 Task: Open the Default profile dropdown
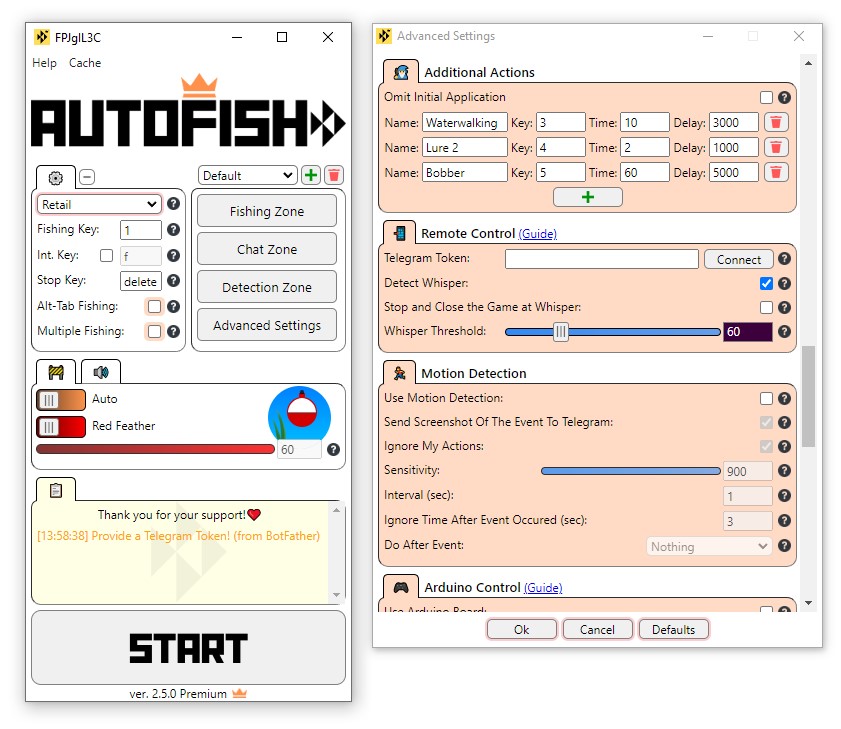(248, 175)
